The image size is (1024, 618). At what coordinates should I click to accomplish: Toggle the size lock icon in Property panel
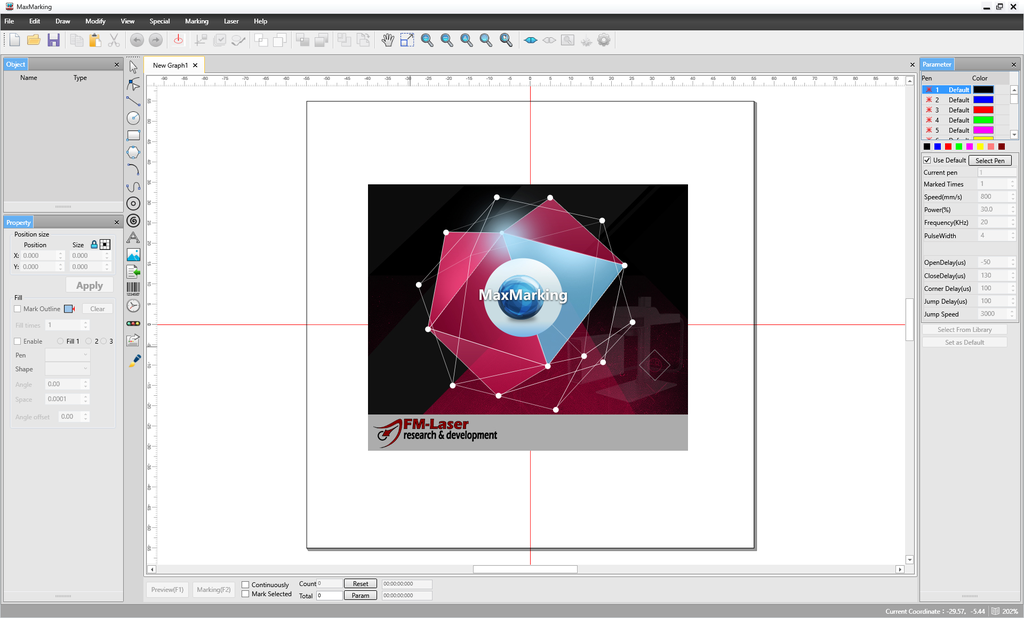[94, 244]
